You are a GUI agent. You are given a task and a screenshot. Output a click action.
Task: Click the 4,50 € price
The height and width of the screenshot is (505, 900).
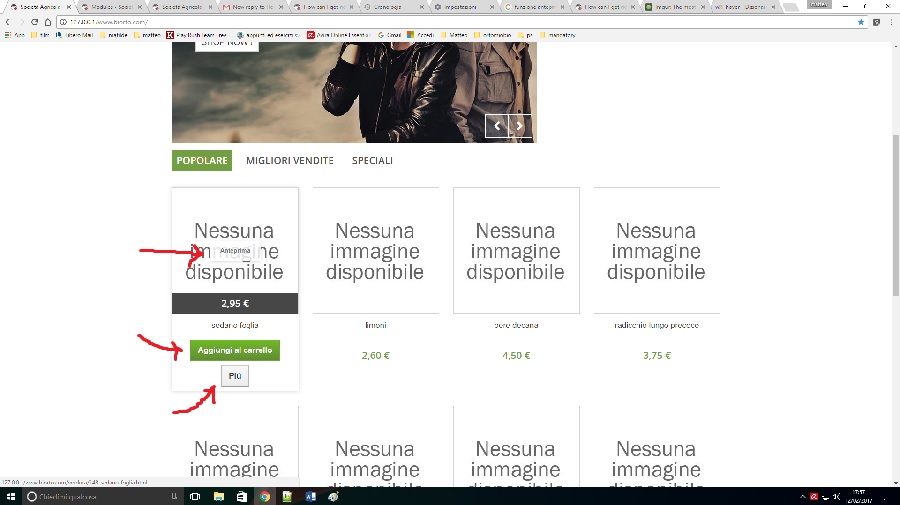point(516,356)
